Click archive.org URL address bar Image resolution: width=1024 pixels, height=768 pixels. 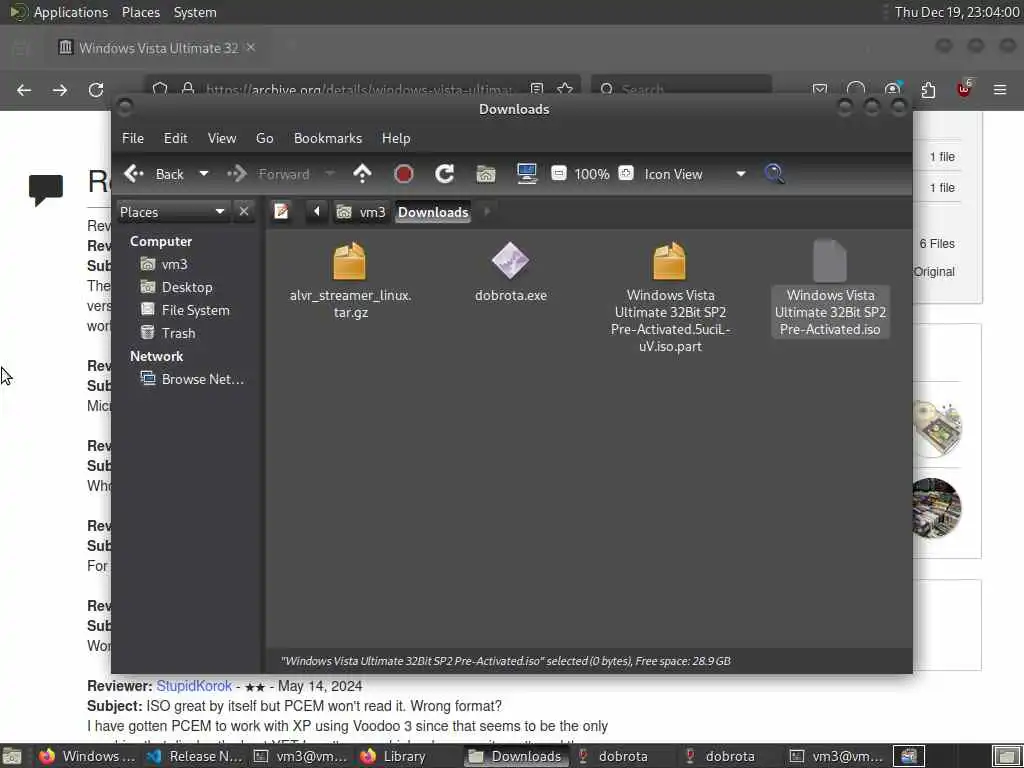[358, 89]
